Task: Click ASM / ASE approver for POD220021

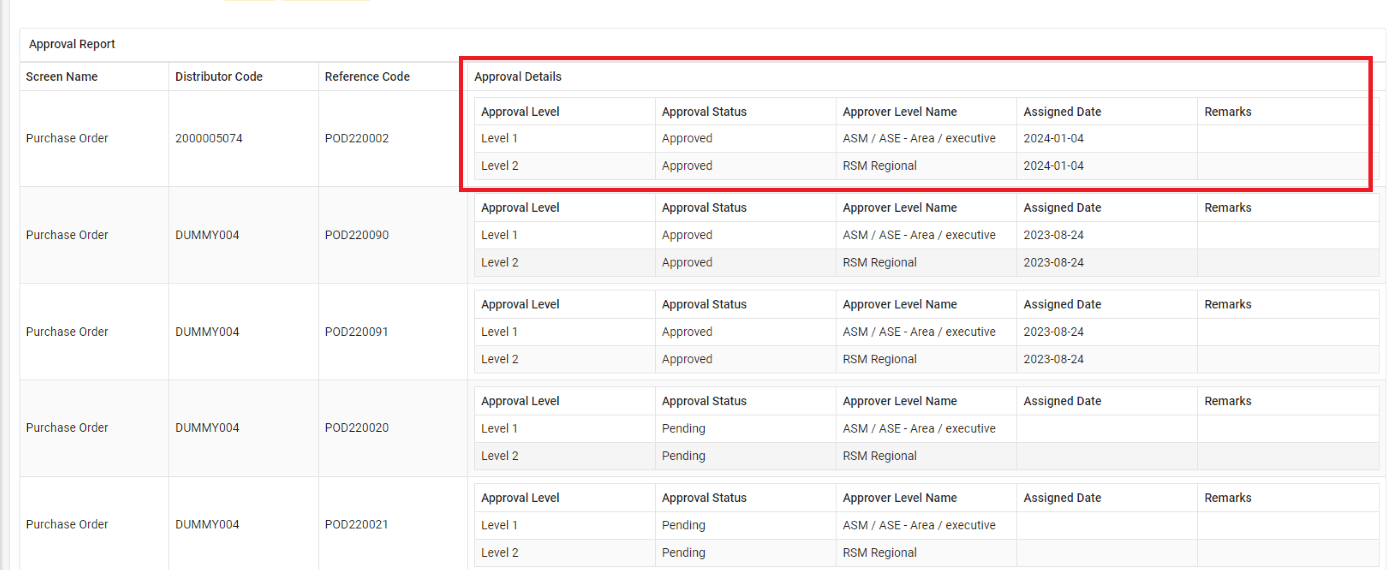Action: coord(919,525)
